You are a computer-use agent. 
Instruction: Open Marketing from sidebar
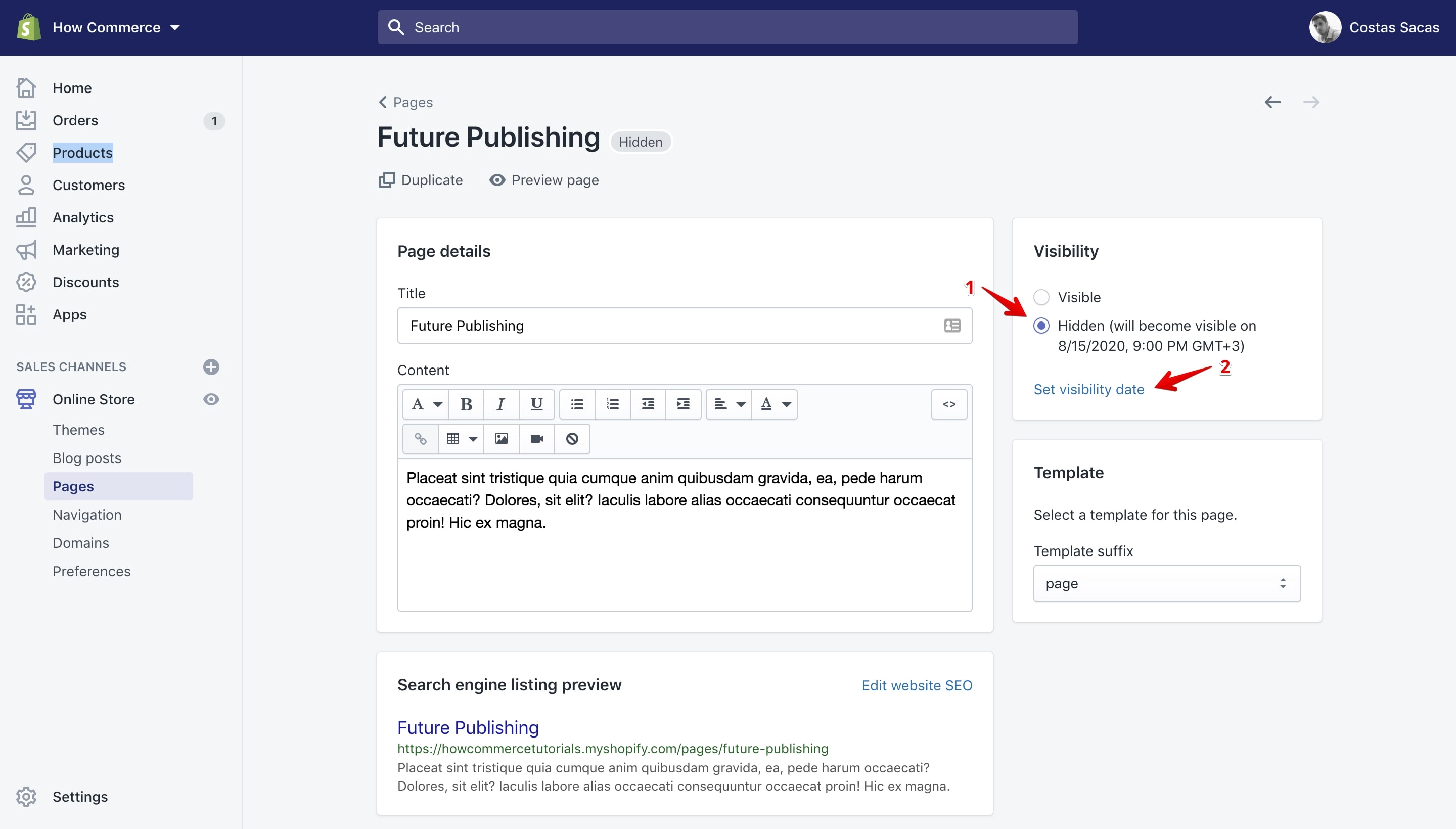click(86, 249)
